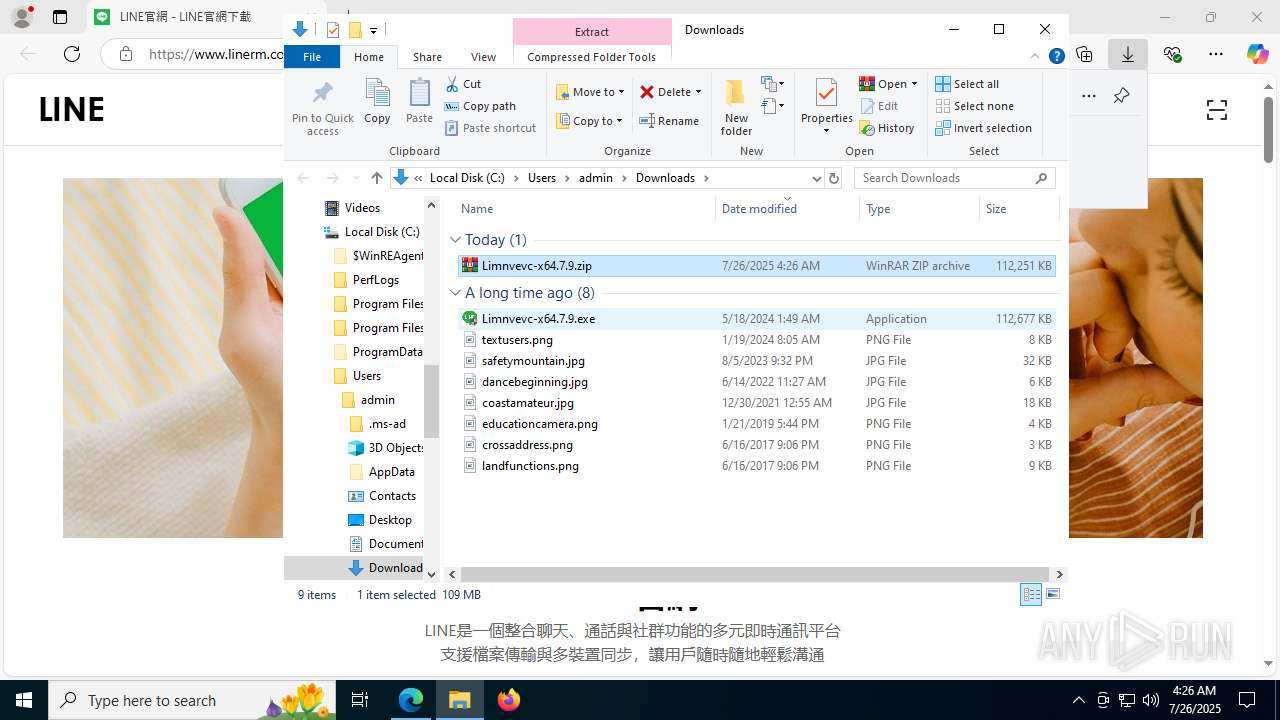Switch to the Share tab
This screenshot has height=720, width=1280.
pos(427,57)
